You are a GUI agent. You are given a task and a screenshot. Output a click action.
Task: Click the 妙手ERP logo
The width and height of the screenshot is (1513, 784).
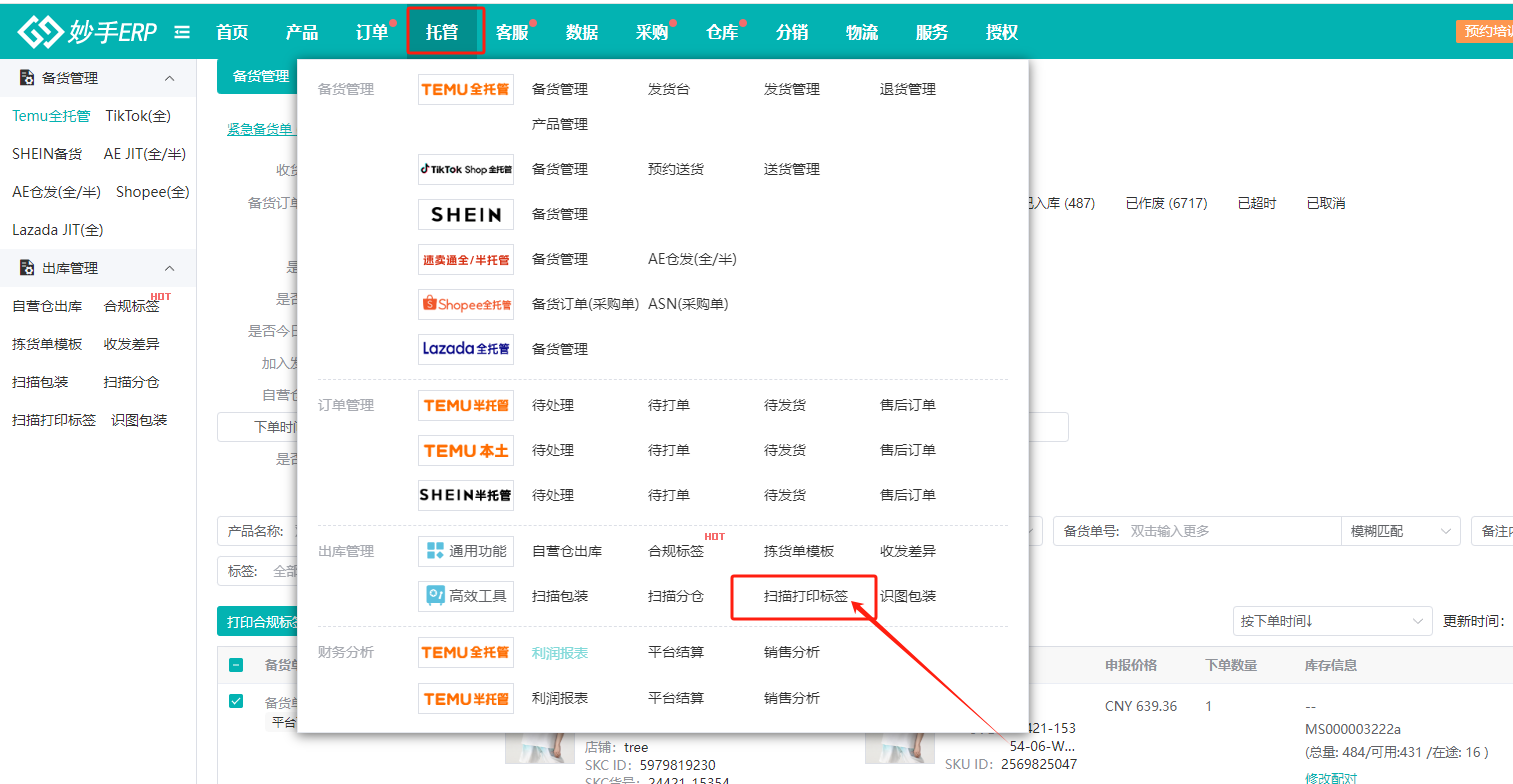[x=87, y=32]
